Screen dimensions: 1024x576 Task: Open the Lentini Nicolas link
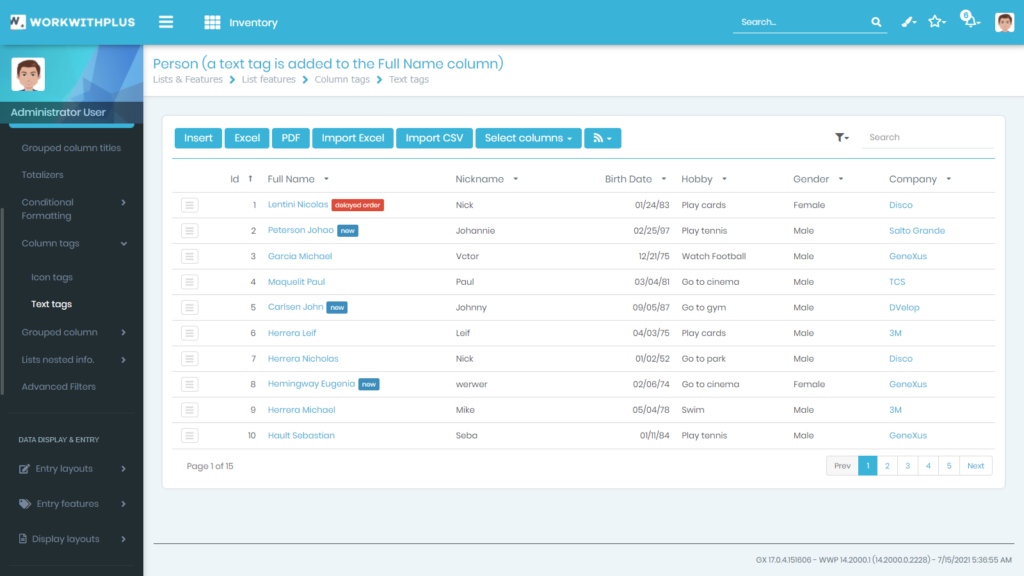point(298,204)
